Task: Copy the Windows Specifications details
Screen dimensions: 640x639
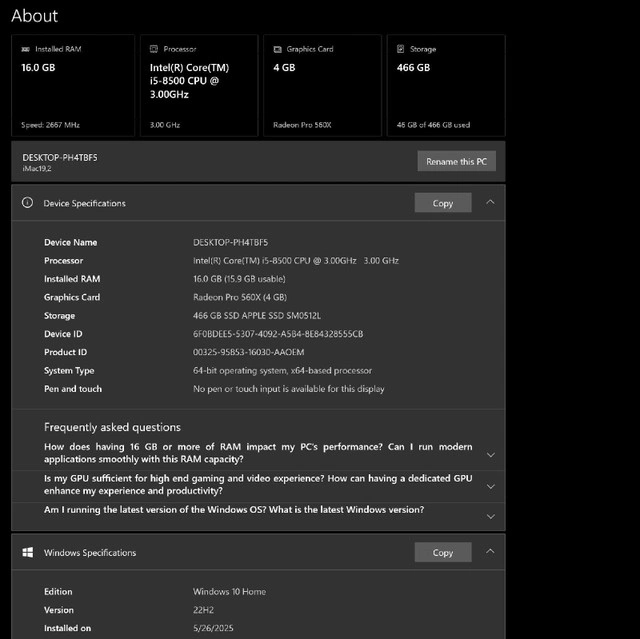Action: pyautogui.click(x=442, y=552)
